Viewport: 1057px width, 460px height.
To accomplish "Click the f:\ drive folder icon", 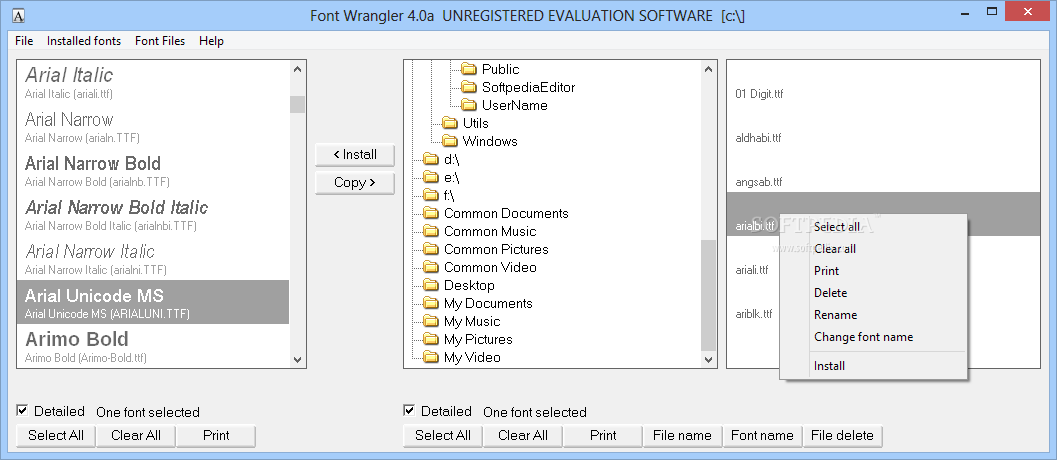I will pos(431,196).
